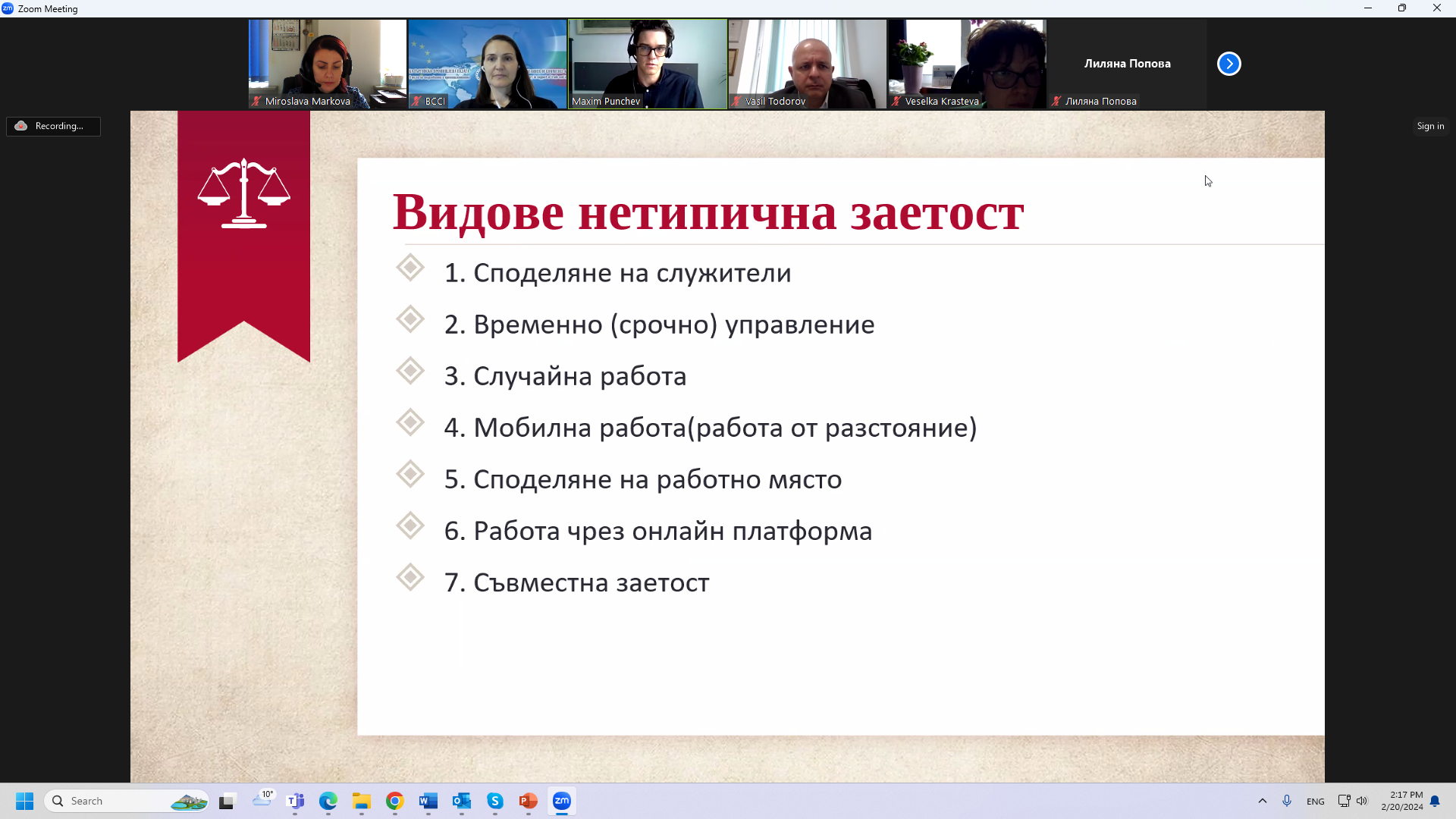
Task: Click the Sign in button
Action: click(x=1430, y=126)
